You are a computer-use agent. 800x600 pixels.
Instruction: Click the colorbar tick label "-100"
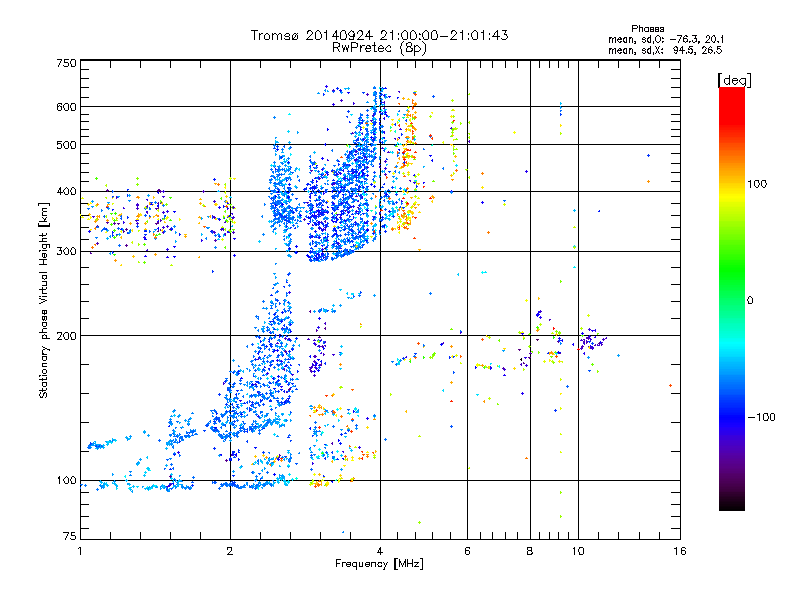(761, 417)
